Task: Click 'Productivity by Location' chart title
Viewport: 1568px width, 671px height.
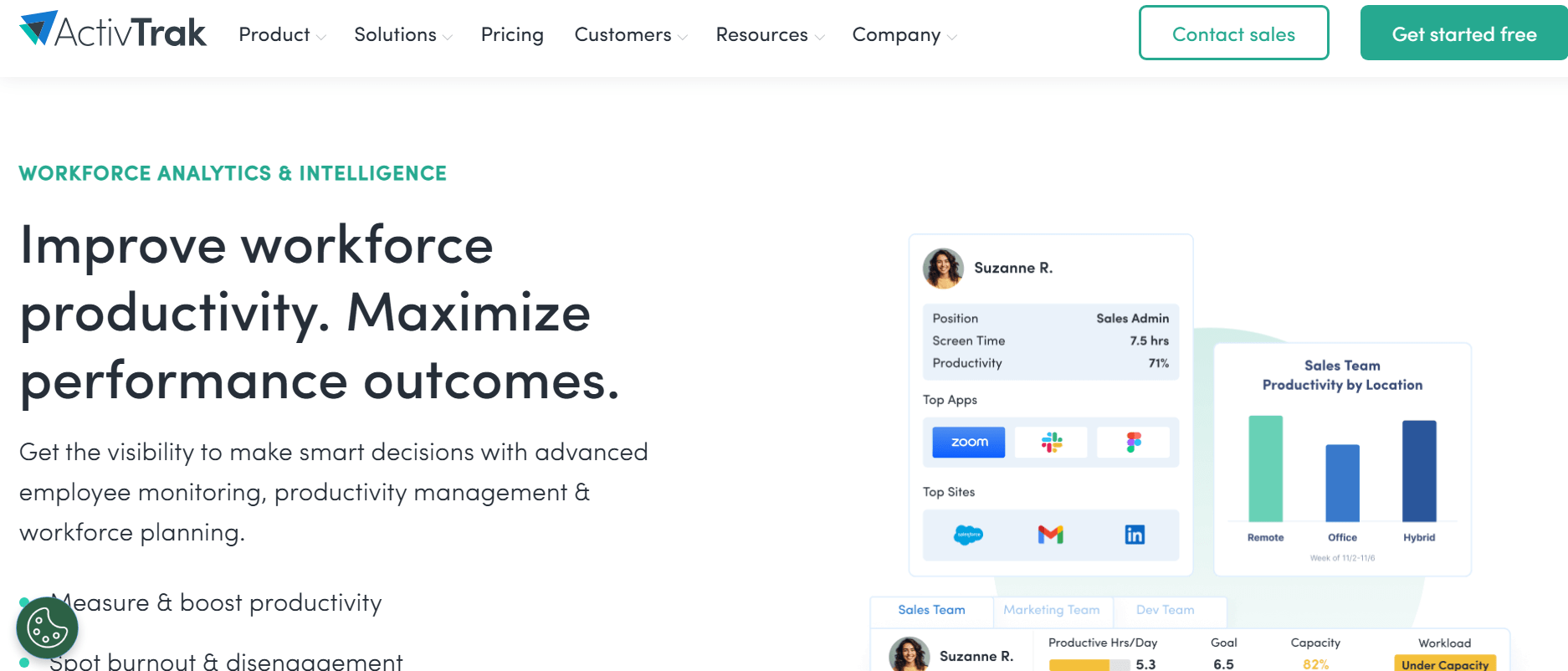Action: (x=1342, y=385)
